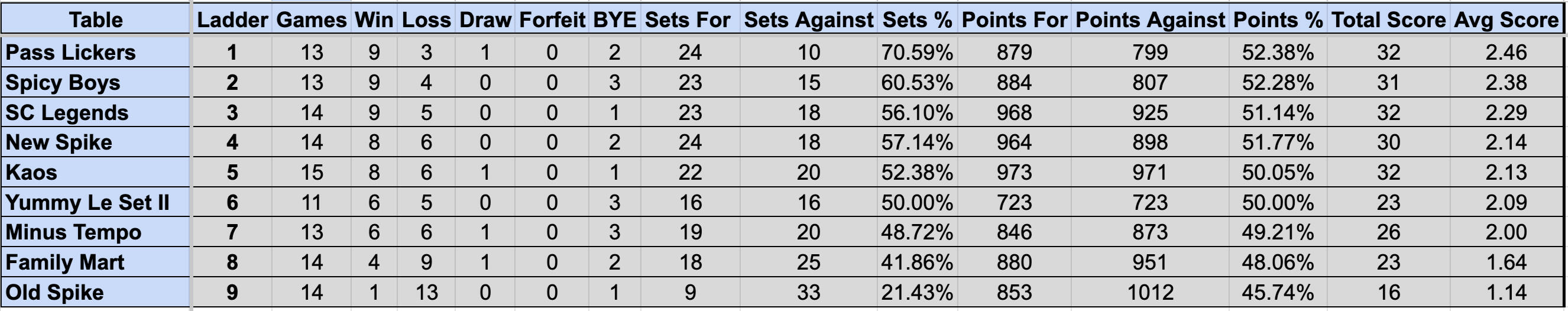
Task: Click New Spike ladder position 4
Action: [x=232, y=142]
